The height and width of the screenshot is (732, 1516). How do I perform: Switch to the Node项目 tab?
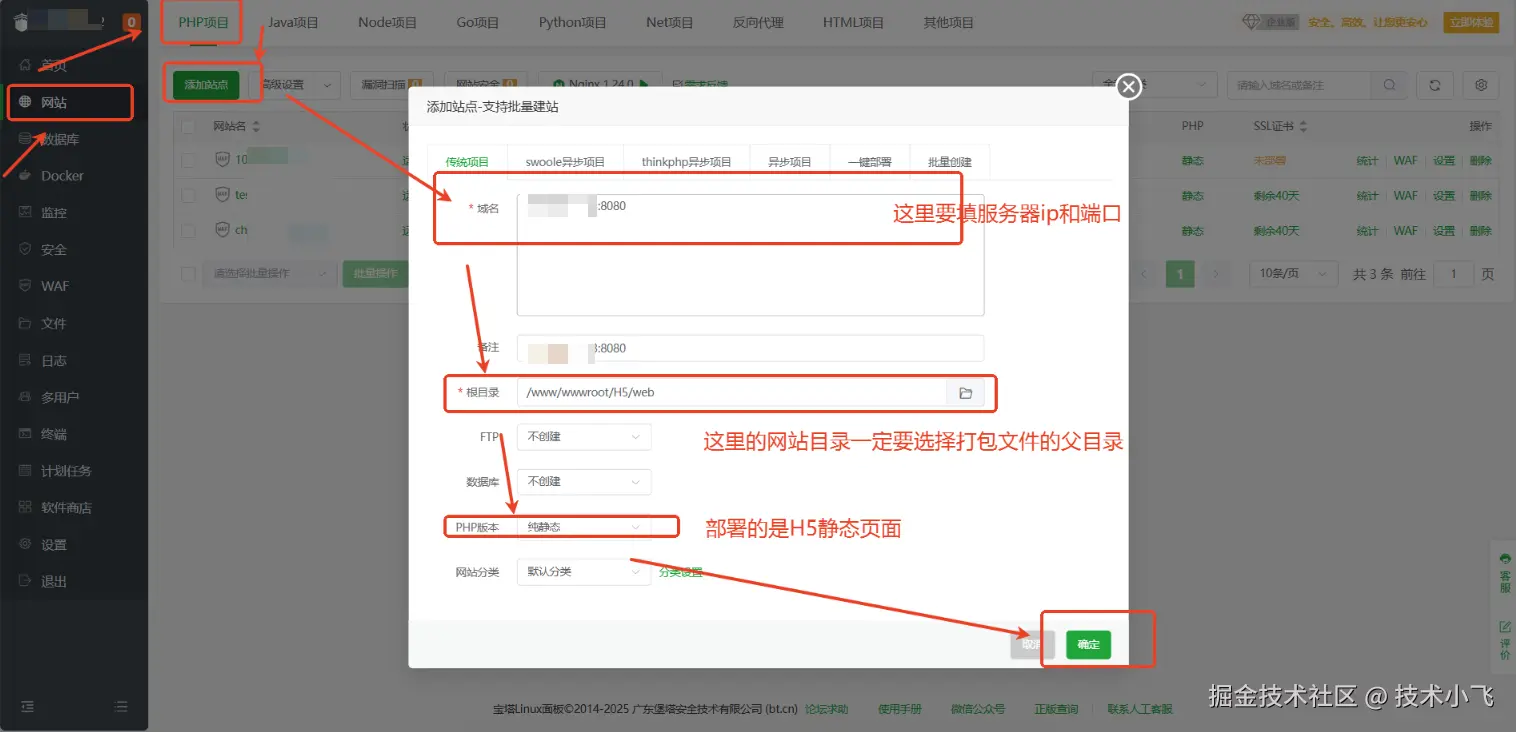point(387,22)
